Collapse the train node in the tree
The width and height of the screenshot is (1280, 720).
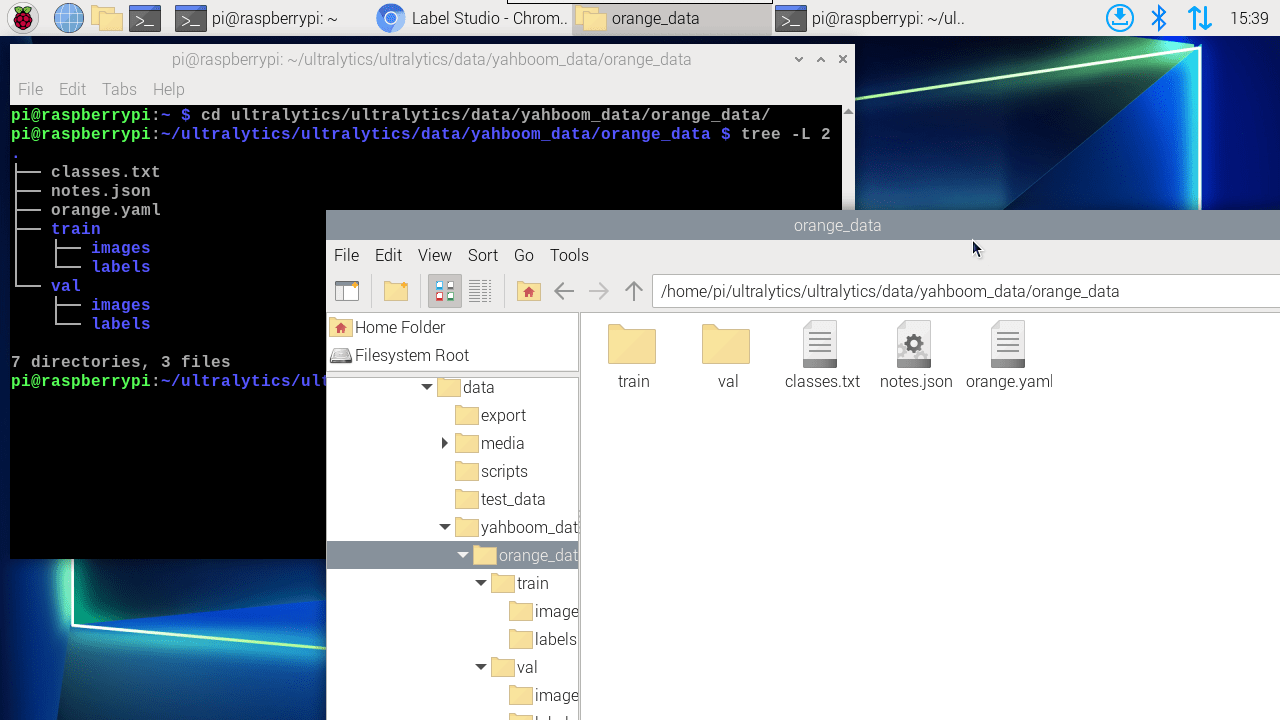click(x=481, y=583)
